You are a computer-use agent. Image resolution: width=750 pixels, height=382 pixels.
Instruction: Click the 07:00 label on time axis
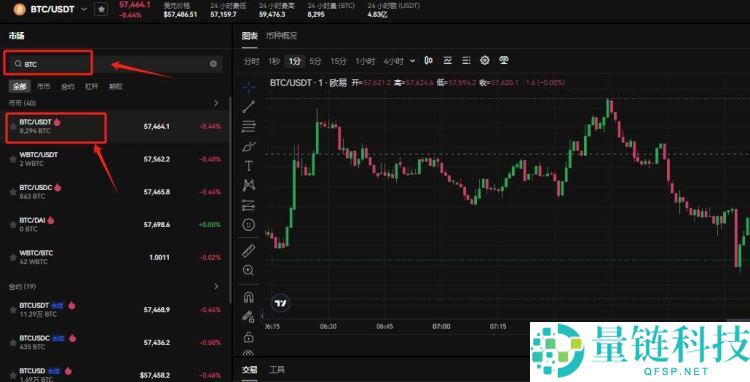(441, 327)
